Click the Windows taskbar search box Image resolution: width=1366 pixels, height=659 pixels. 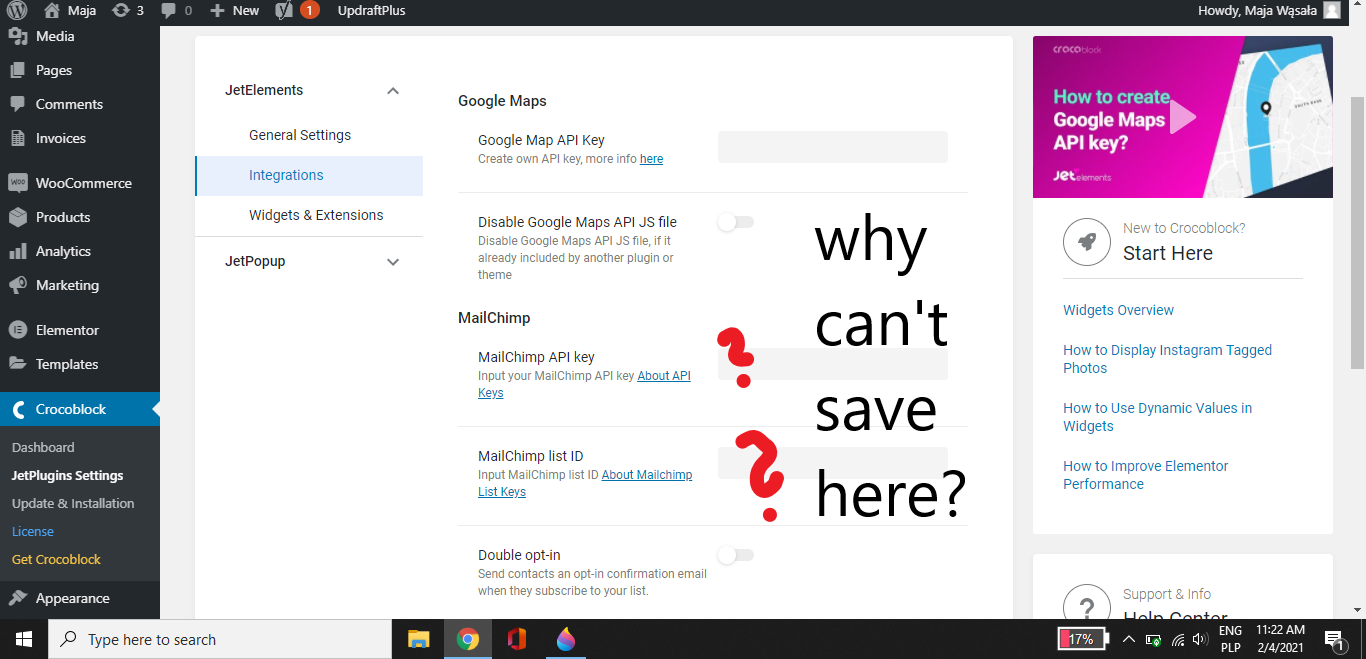(220, 639)
